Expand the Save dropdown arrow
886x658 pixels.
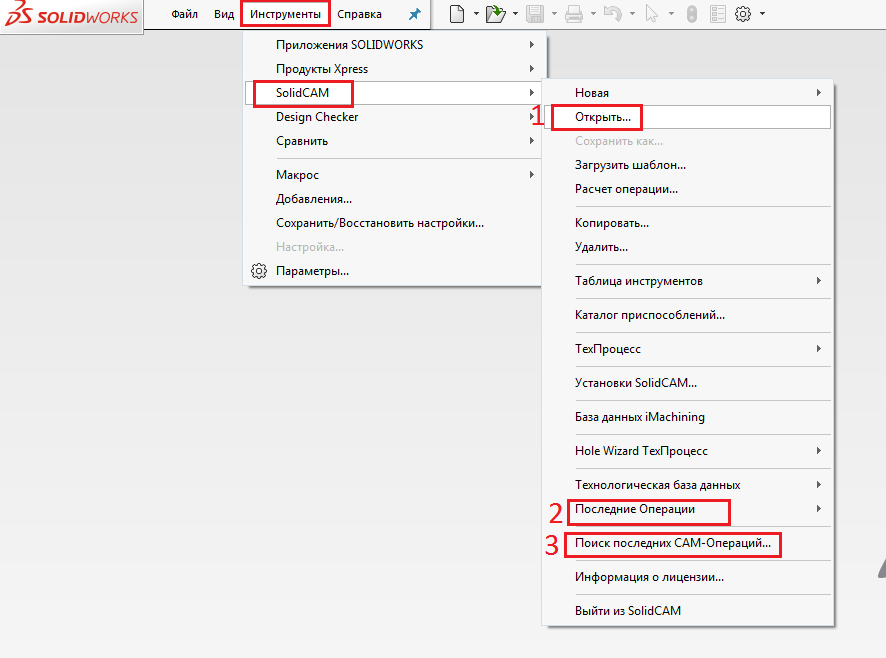(x=554, y=14)
